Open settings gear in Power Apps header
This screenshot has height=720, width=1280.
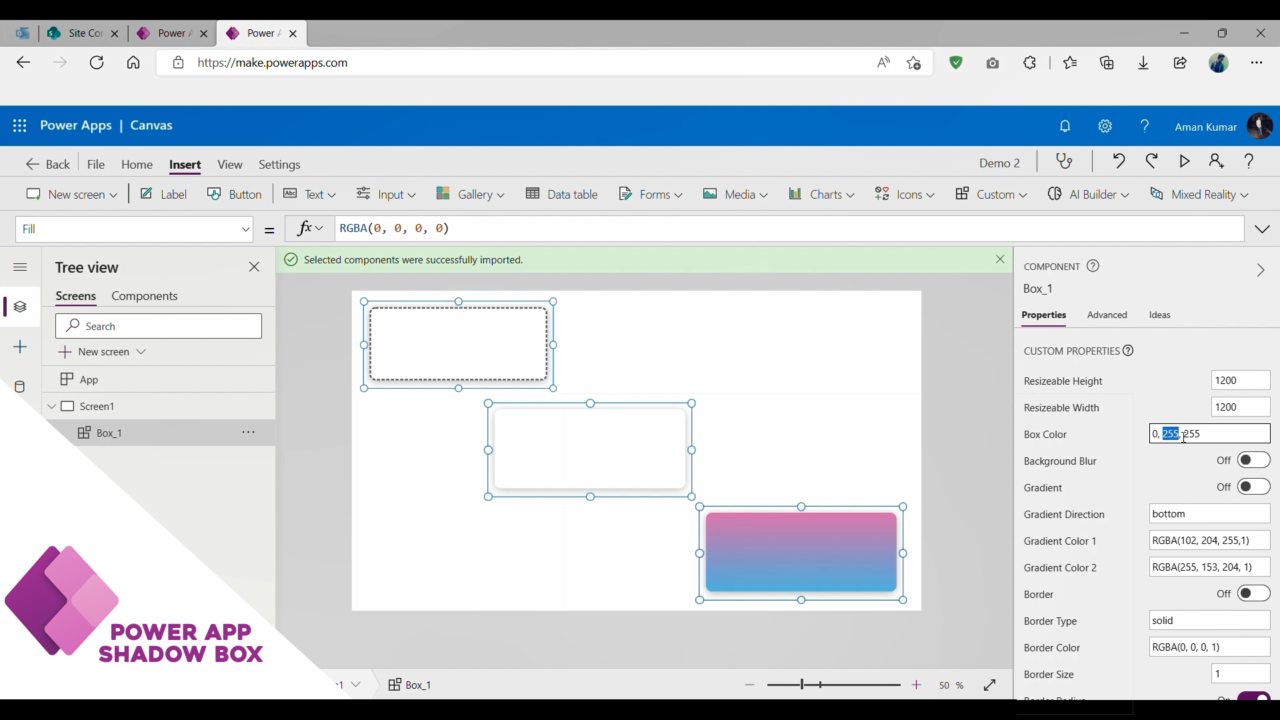coord(1105,126)
